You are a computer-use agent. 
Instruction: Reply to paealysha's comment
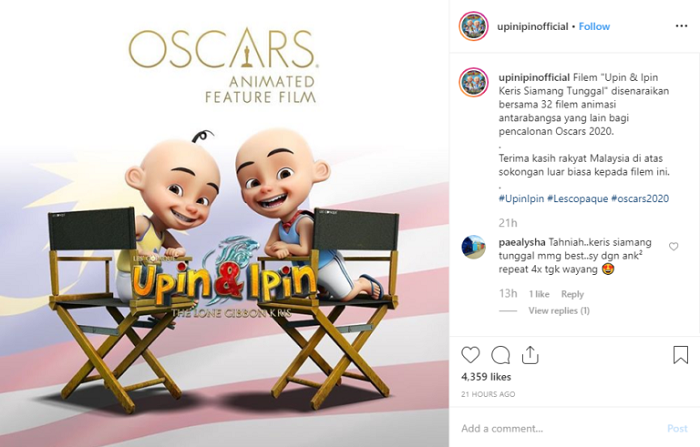click(572, 294)
